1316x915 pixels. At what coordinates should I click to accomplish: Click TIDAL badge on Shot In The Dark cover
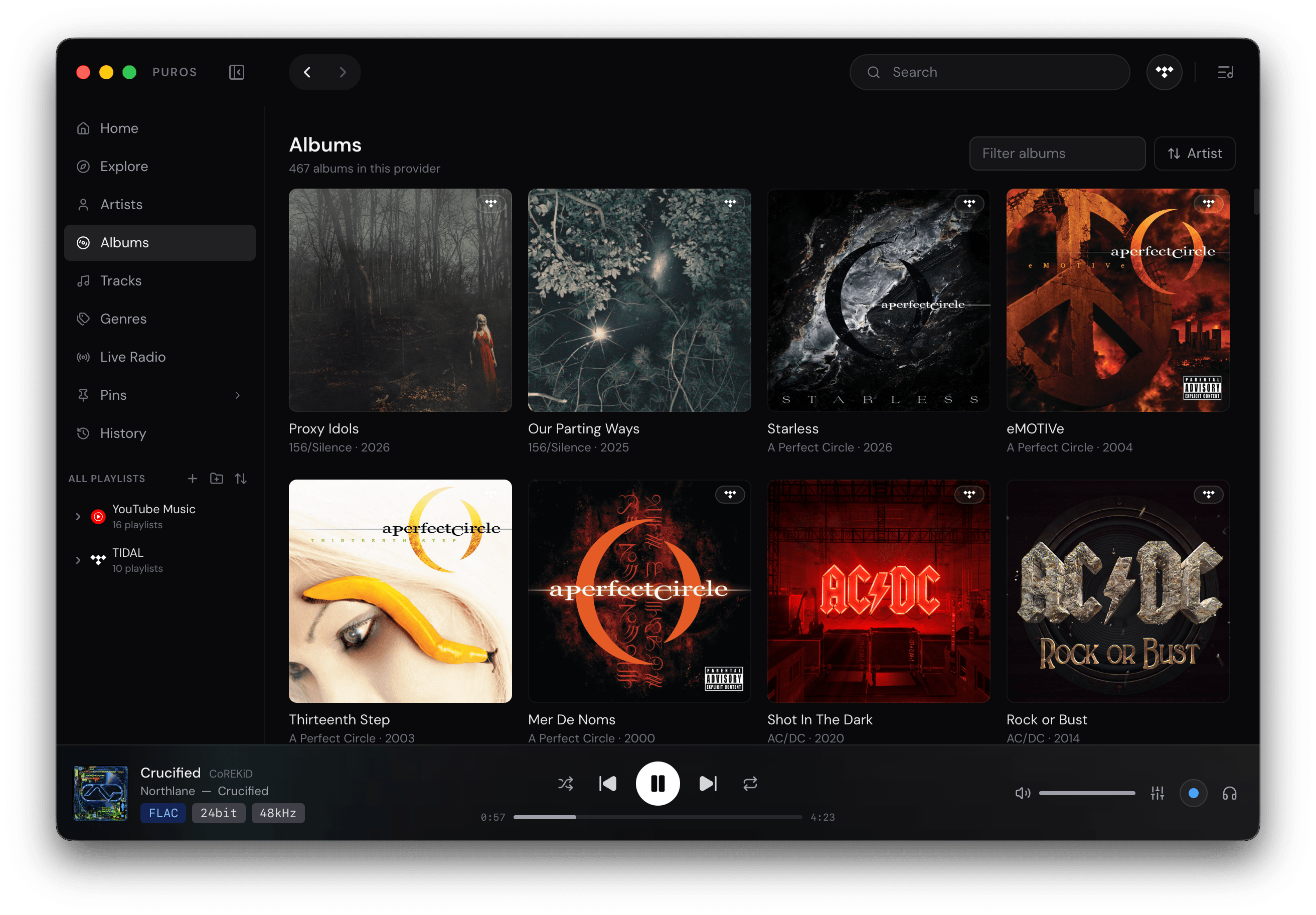[x=969, y=494]
